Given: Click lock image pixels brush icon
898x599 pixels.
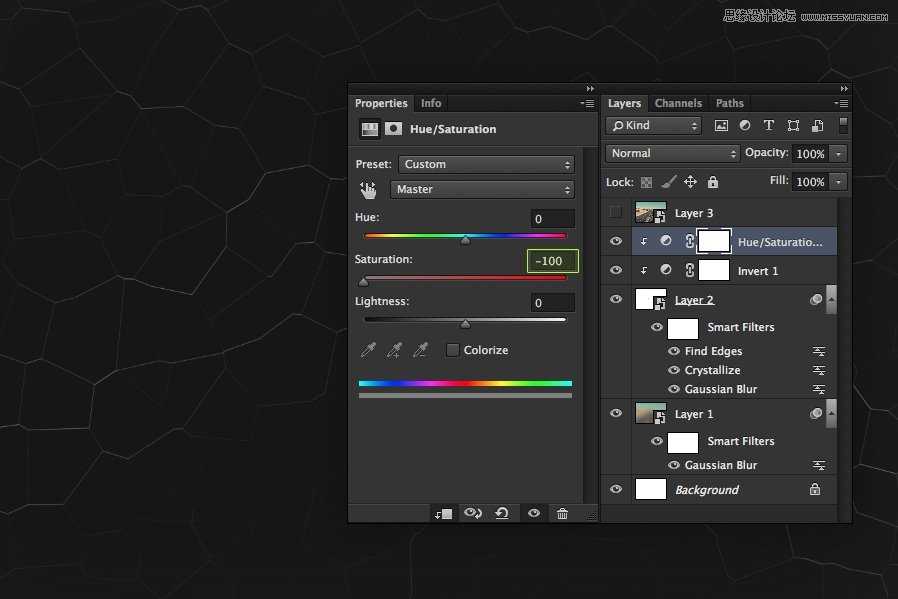Looking at the screenshot, I should coord(668,182).
